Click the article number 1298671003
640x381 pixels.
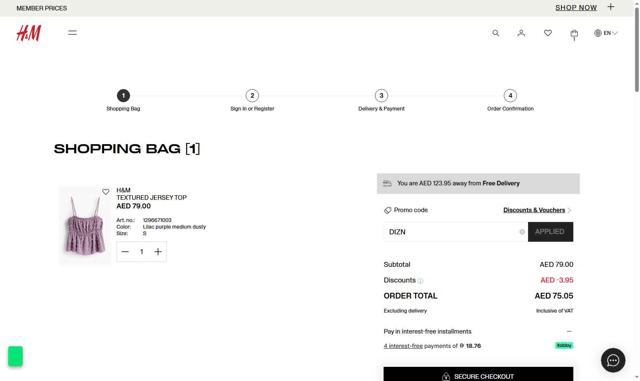coord(157,220)
